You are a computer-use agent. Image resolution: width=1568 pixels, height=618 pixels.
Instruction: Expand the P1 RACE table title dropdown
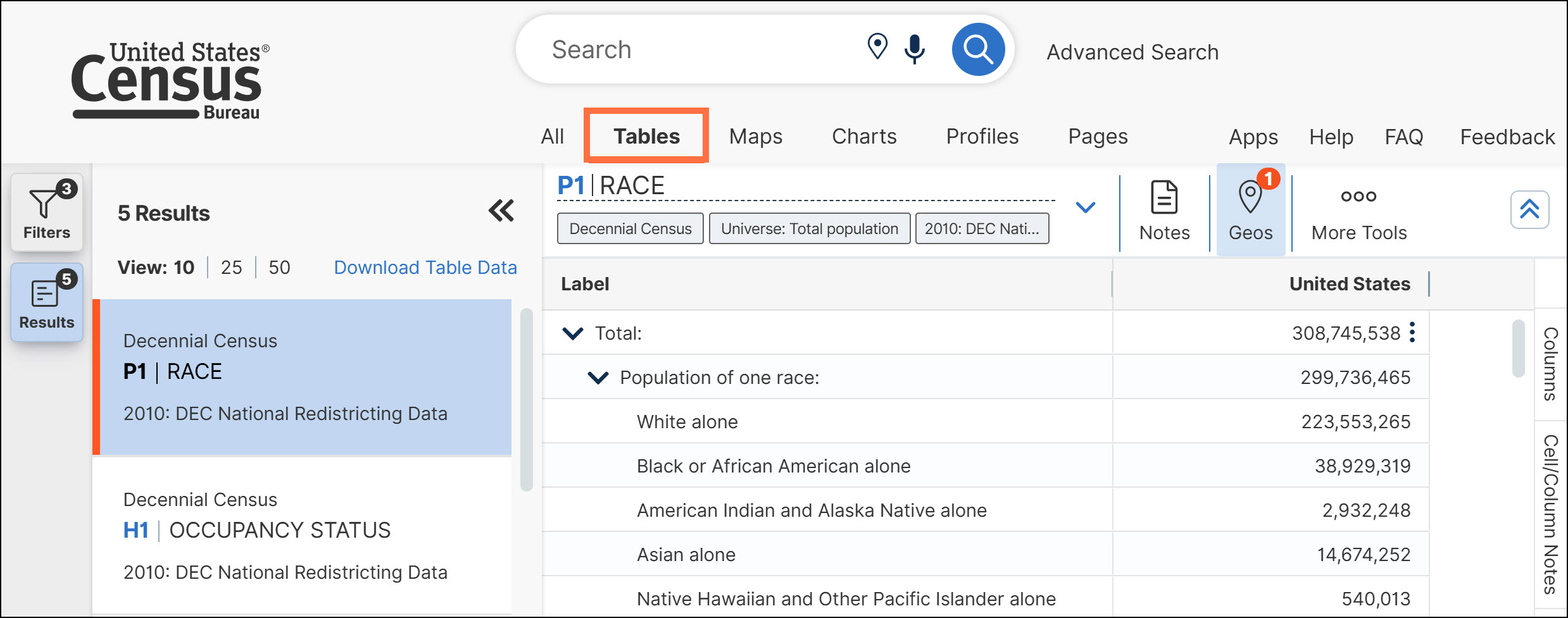(x=1086, y=207)
